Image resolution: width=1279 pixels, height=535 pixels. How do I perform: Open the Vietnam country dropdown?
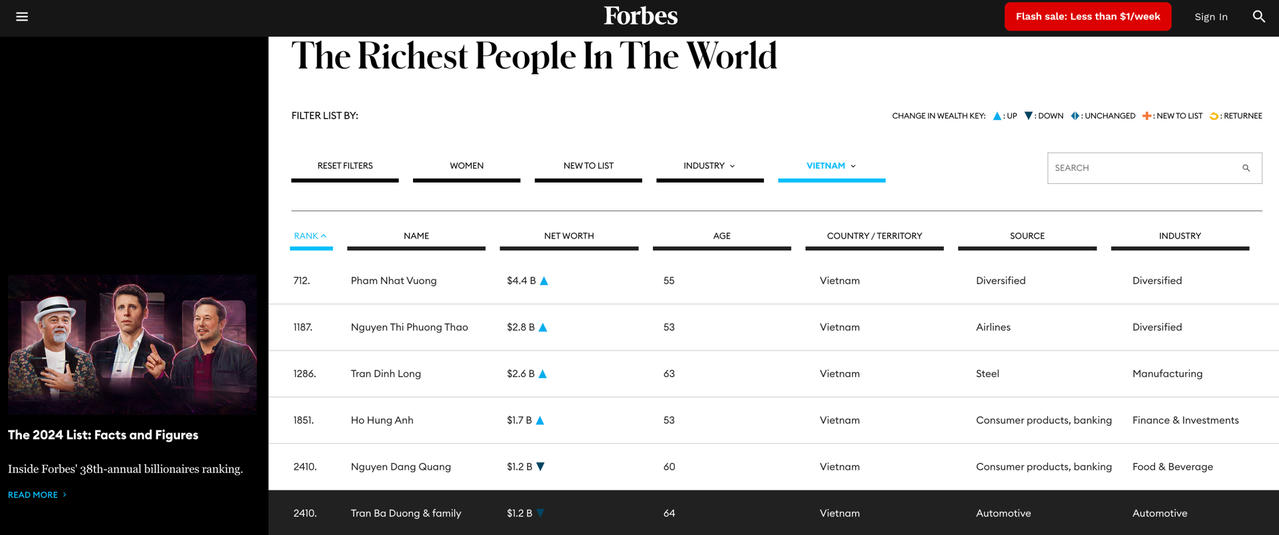tap(831, 166)
